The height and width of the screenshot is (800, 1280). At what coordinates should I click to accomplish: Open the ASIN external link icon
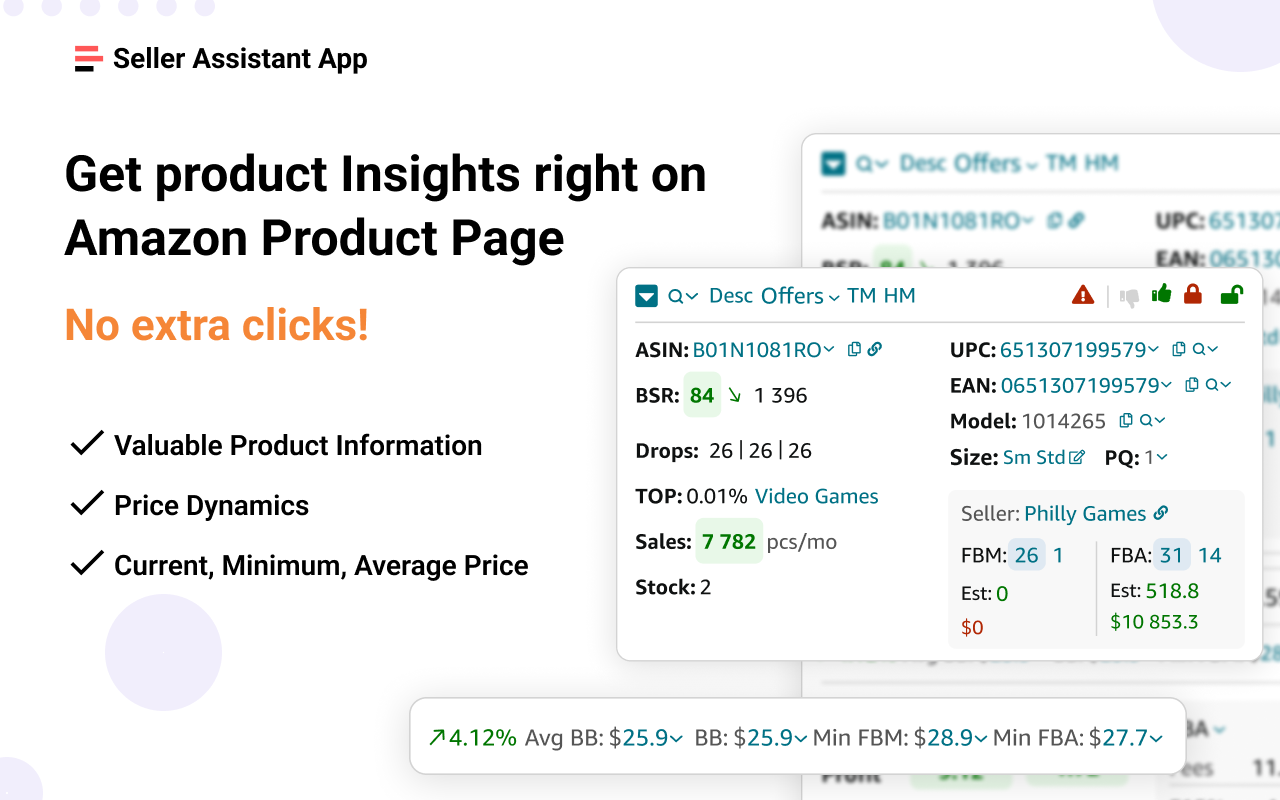(873, 349)
